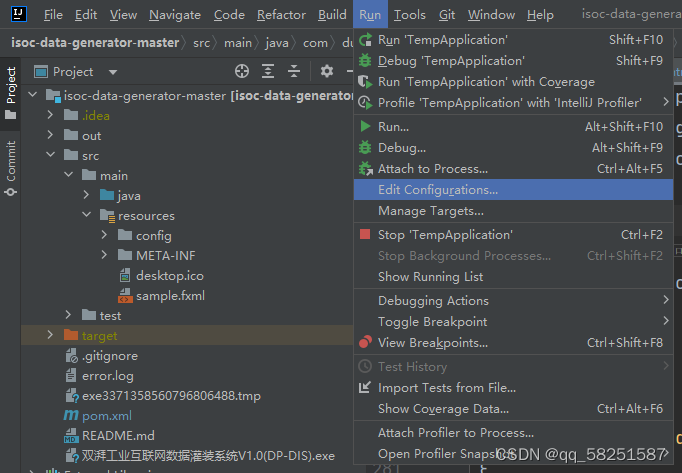The image size is (682, 473).
Task: Click the Select Opened File target icon
Action: (x=242, y=71)
